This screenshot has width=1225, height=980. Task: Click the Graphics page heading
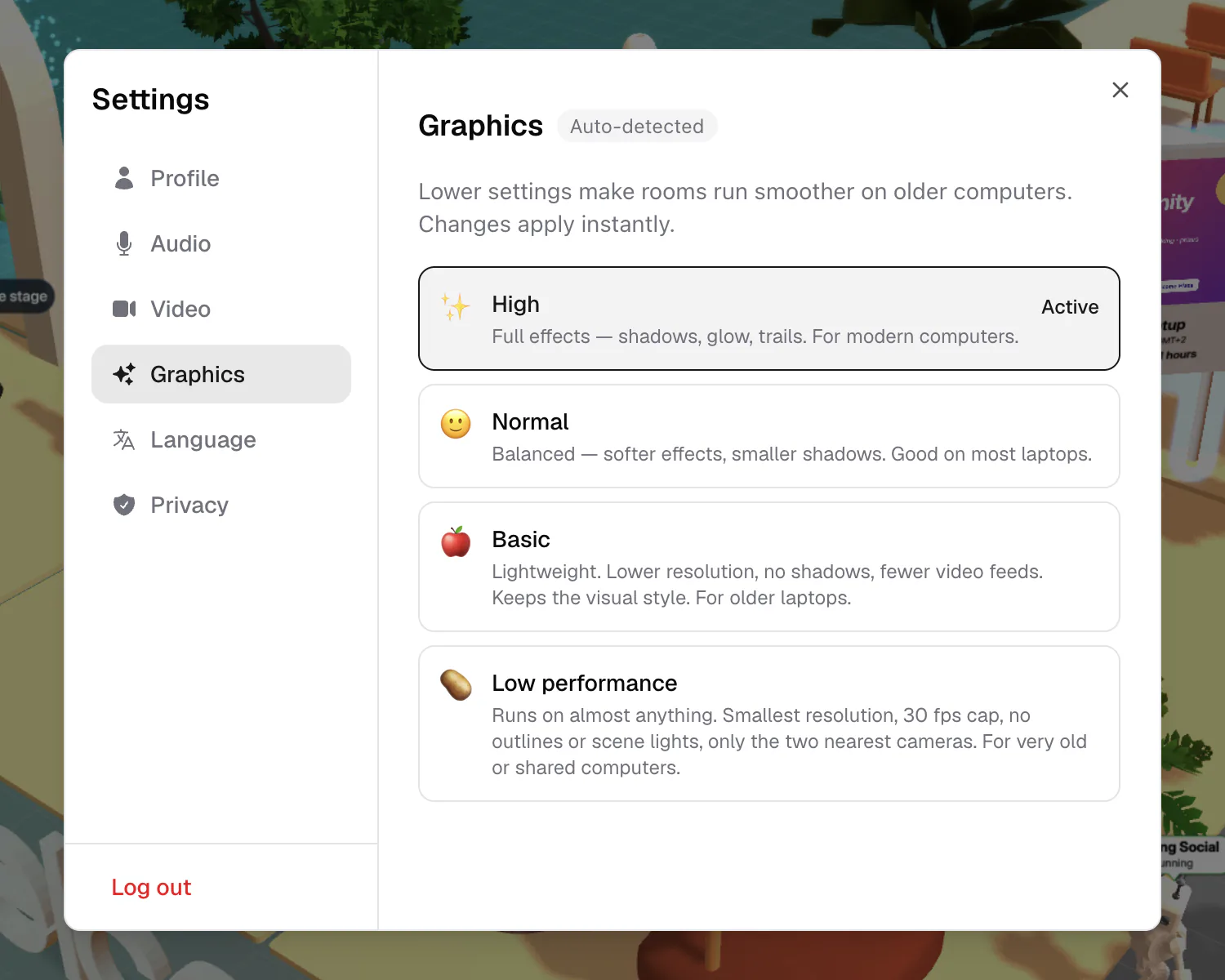[481, 126]
